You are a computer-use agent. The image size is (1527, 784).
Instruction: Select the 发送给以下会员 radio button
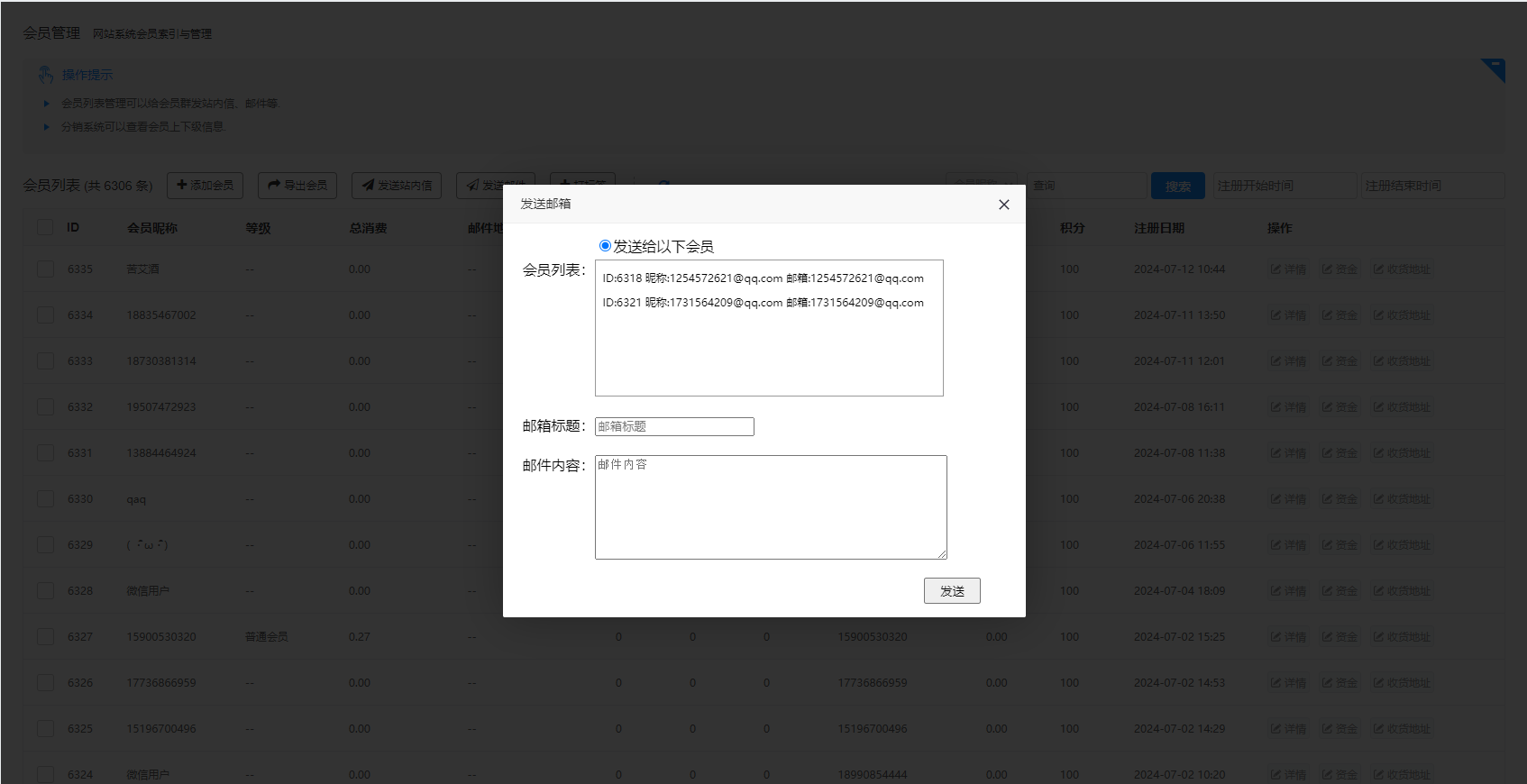click(x=605, y=246)
